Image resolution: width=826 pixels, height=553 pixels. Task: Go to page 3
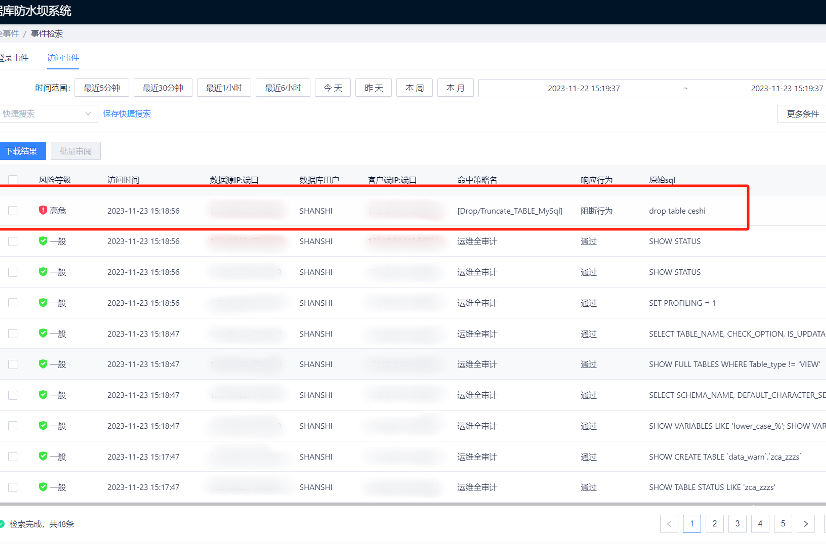coord(738,524)
